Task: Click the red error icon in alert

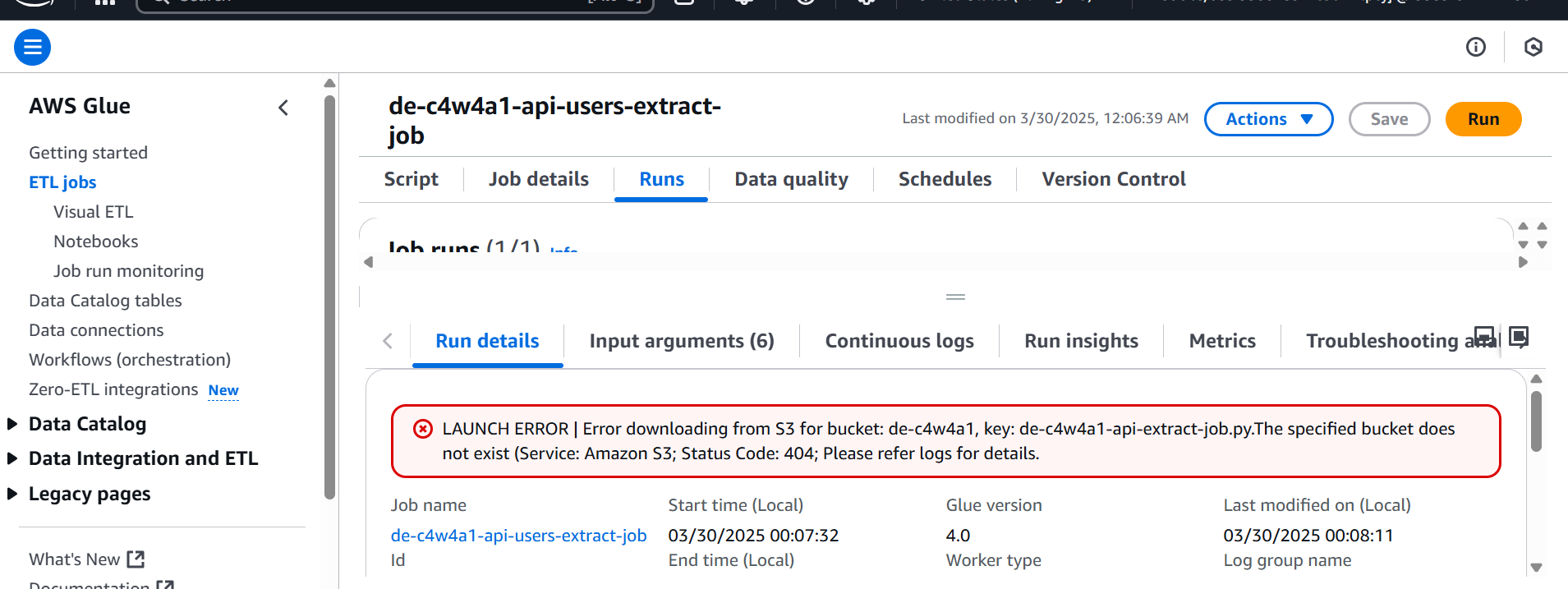Action: tap(423, 429)
